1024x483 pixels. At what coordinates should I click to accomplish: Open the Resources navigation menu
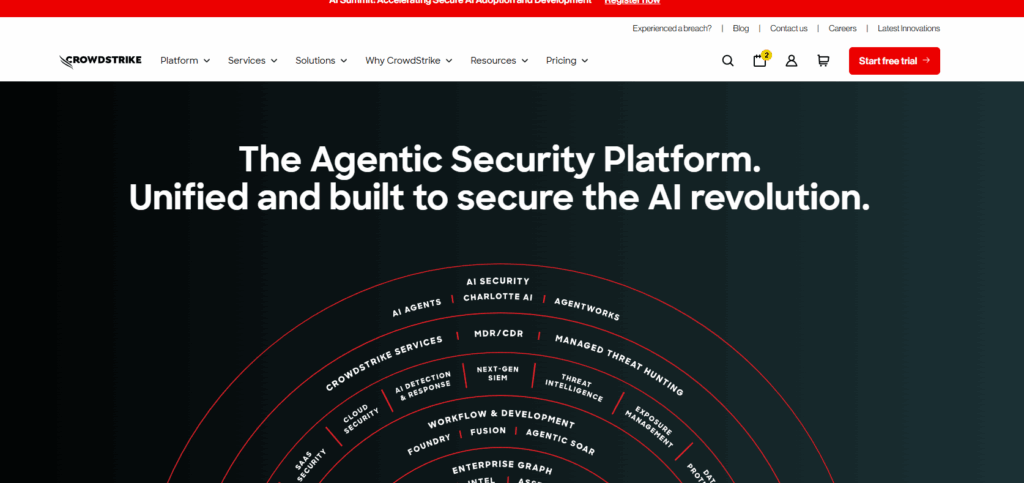click(499, 61)
